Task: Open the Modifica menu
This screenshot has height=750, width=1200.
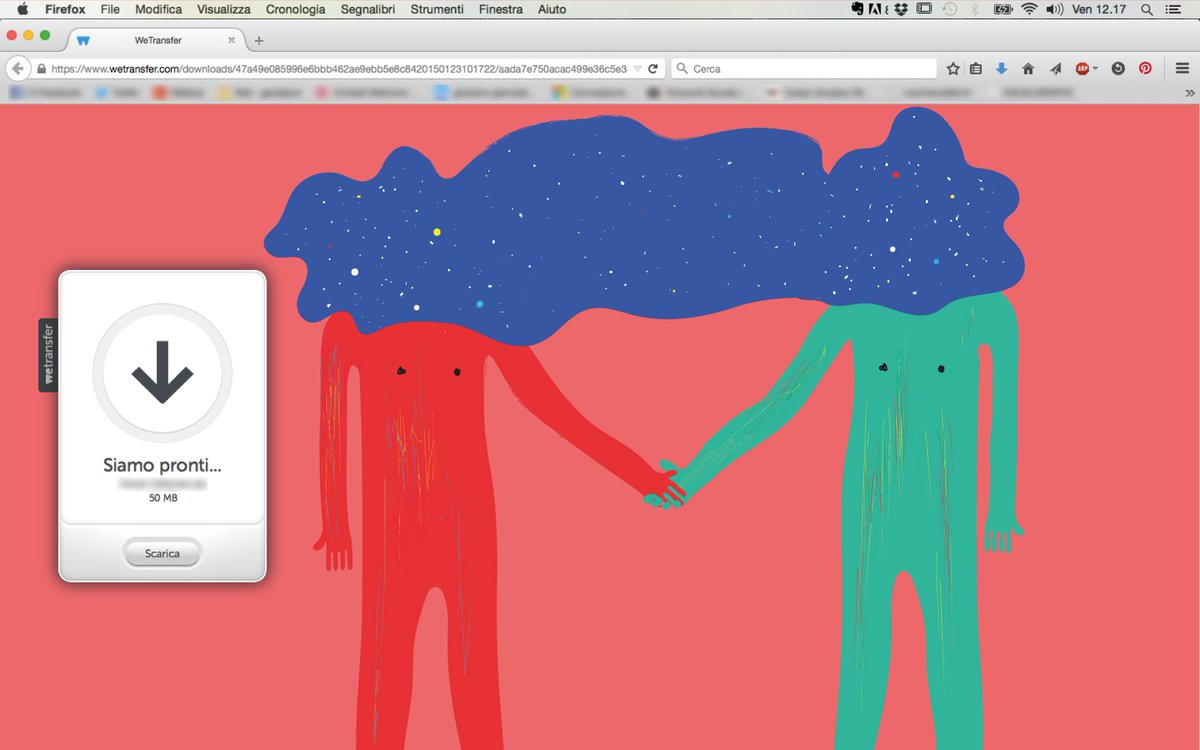Action: (159, 9)
